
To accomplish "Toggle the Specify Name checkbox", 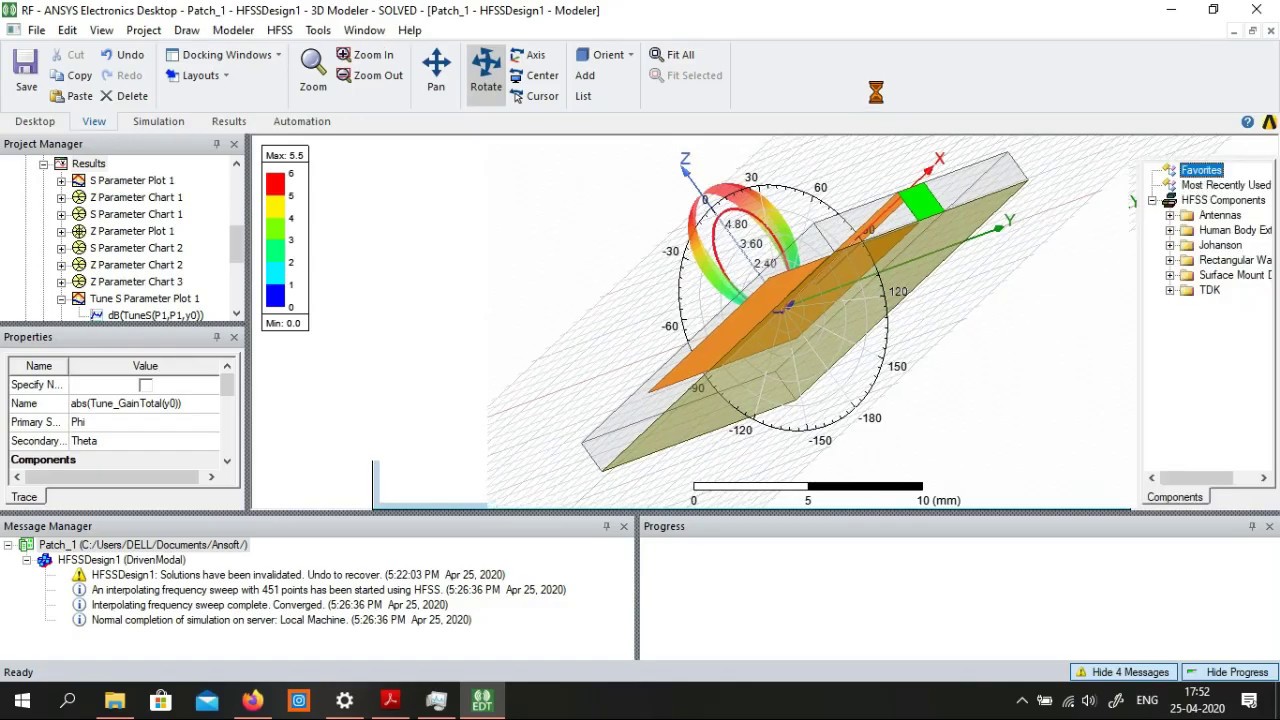I will click(146, 385).
